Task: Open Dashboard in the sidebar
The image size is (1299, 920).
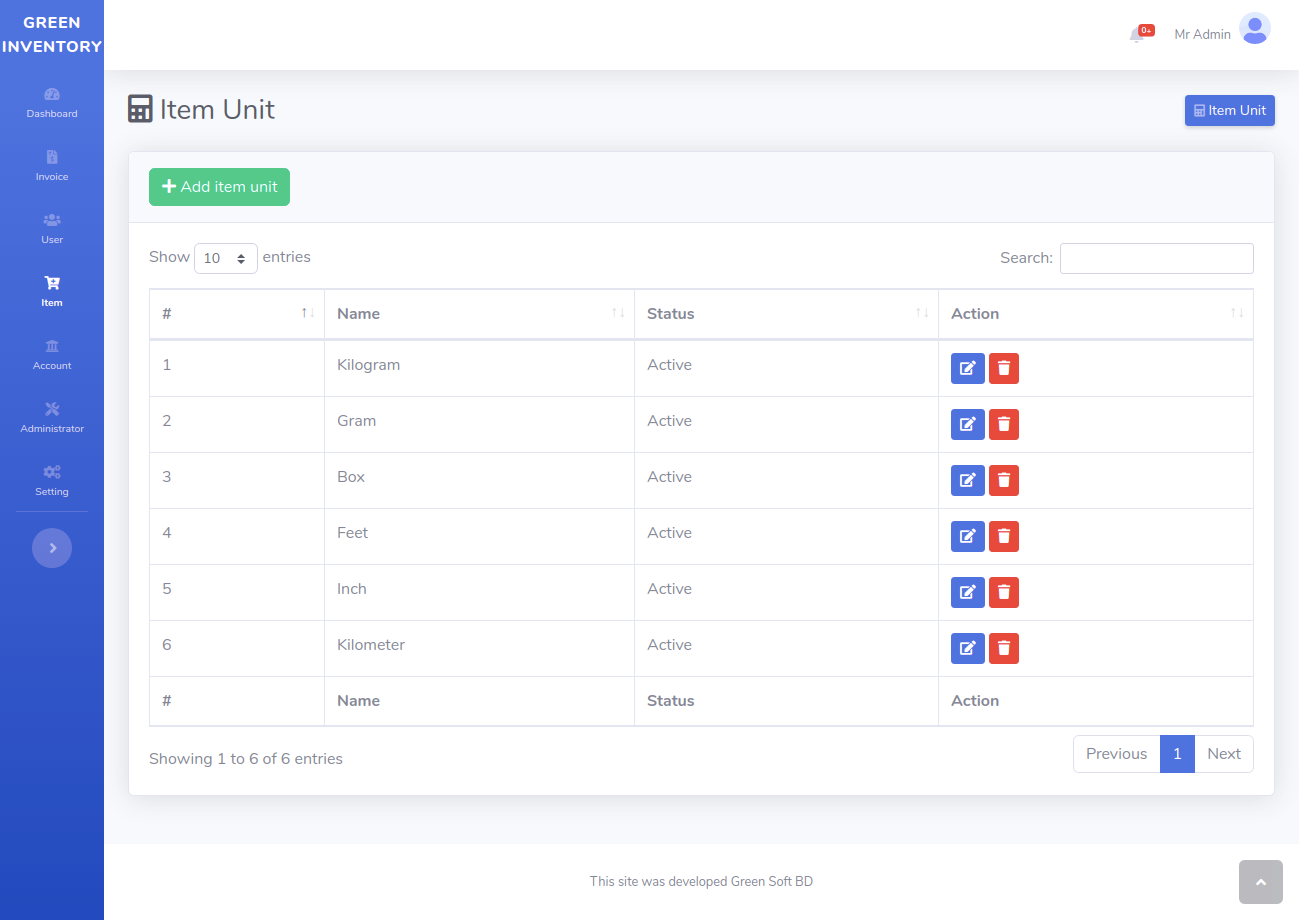Action: (x=52, y=102)
